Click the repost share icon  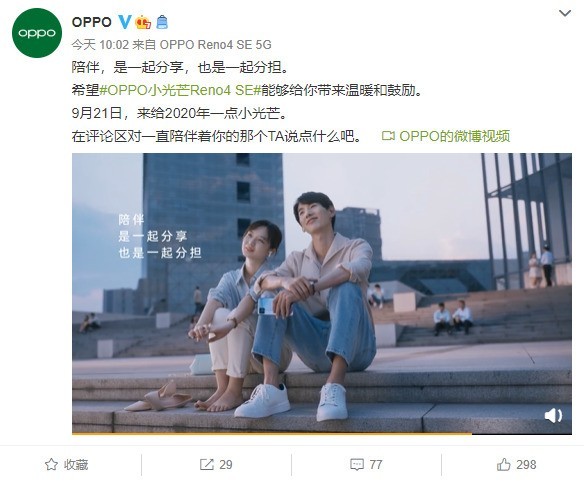[206, 464]
